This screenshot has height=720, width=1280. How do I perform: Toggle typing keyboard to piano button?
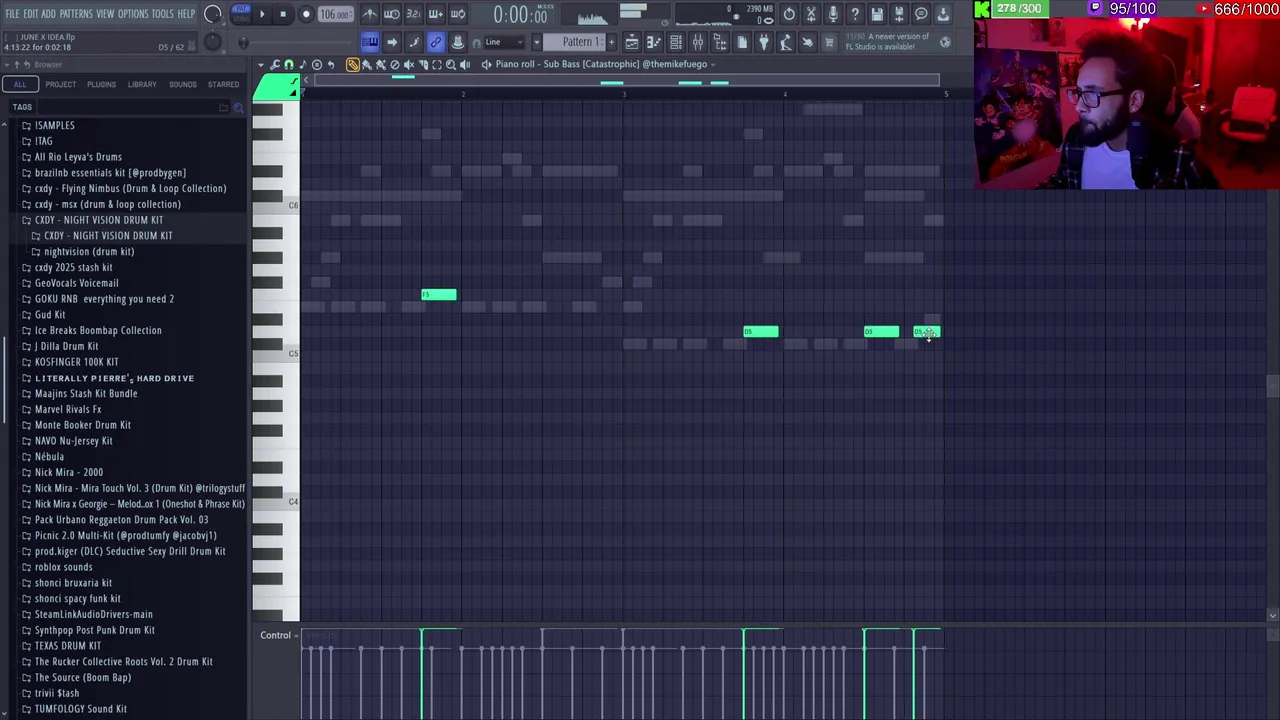[370, 42]
